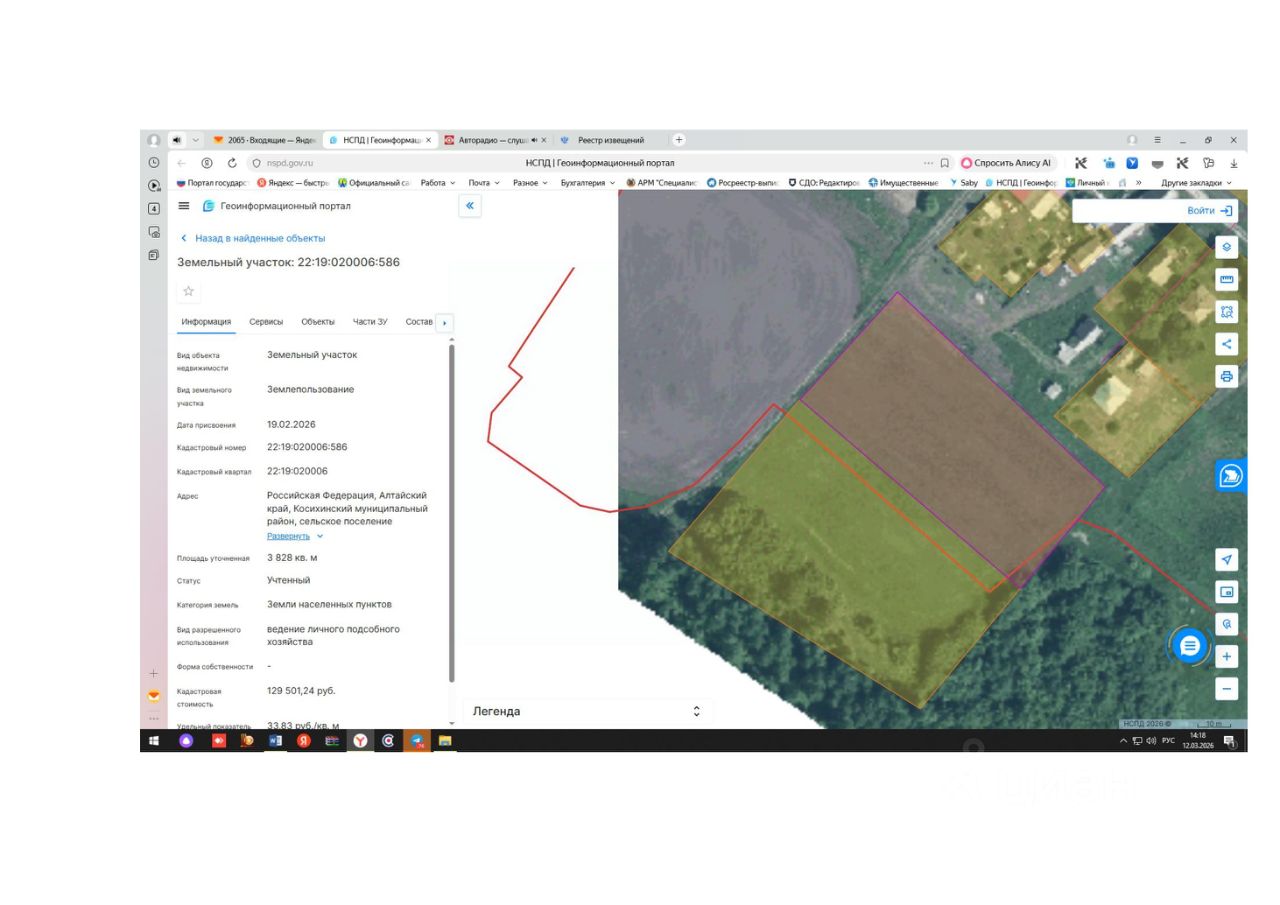Select the Учтенный status text
This screenshot has width=1280, height=905.
[289, 580]
